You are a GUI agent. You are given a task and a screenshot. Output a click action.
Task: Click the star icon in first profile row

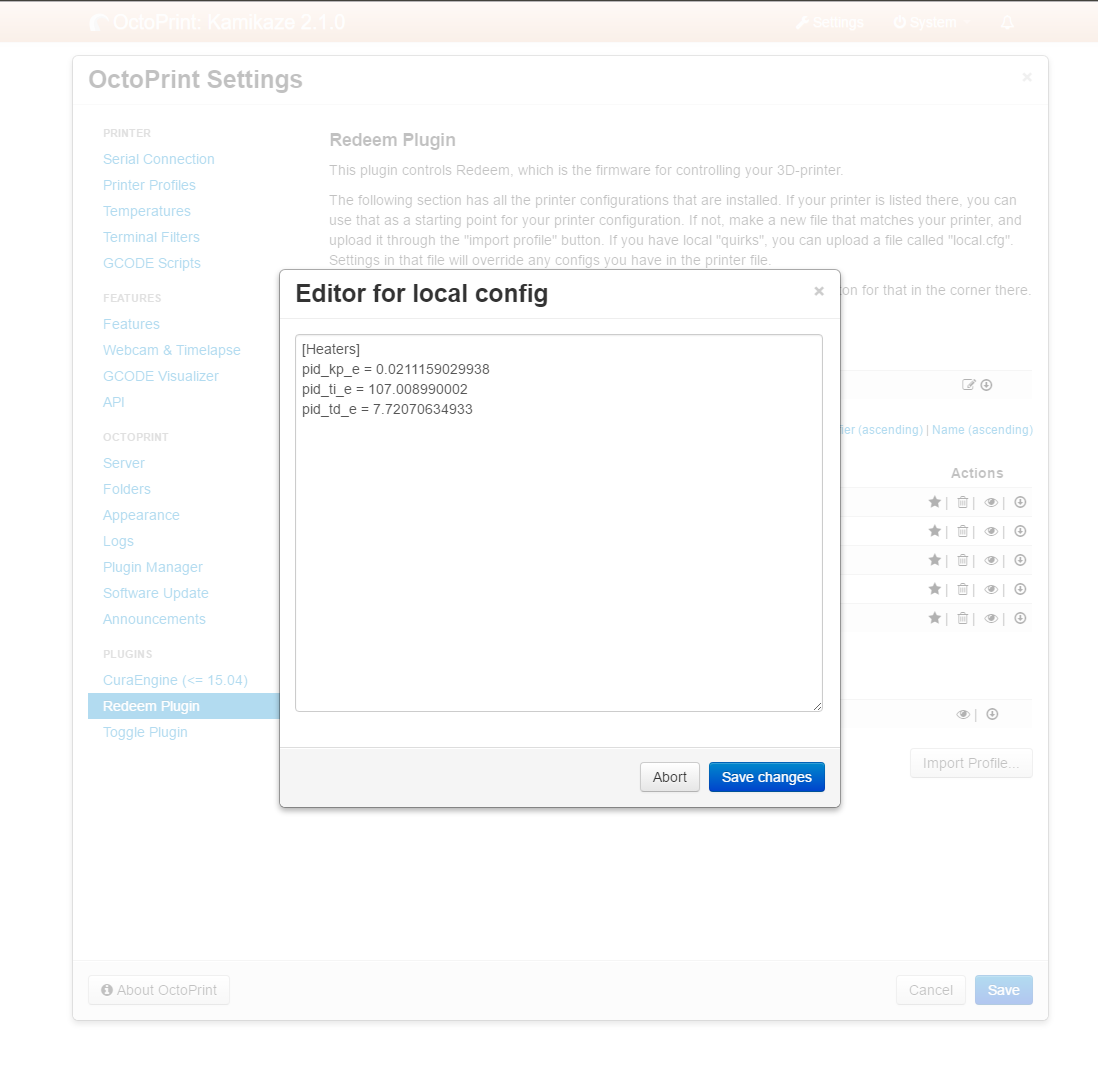(x=934, y=502)
